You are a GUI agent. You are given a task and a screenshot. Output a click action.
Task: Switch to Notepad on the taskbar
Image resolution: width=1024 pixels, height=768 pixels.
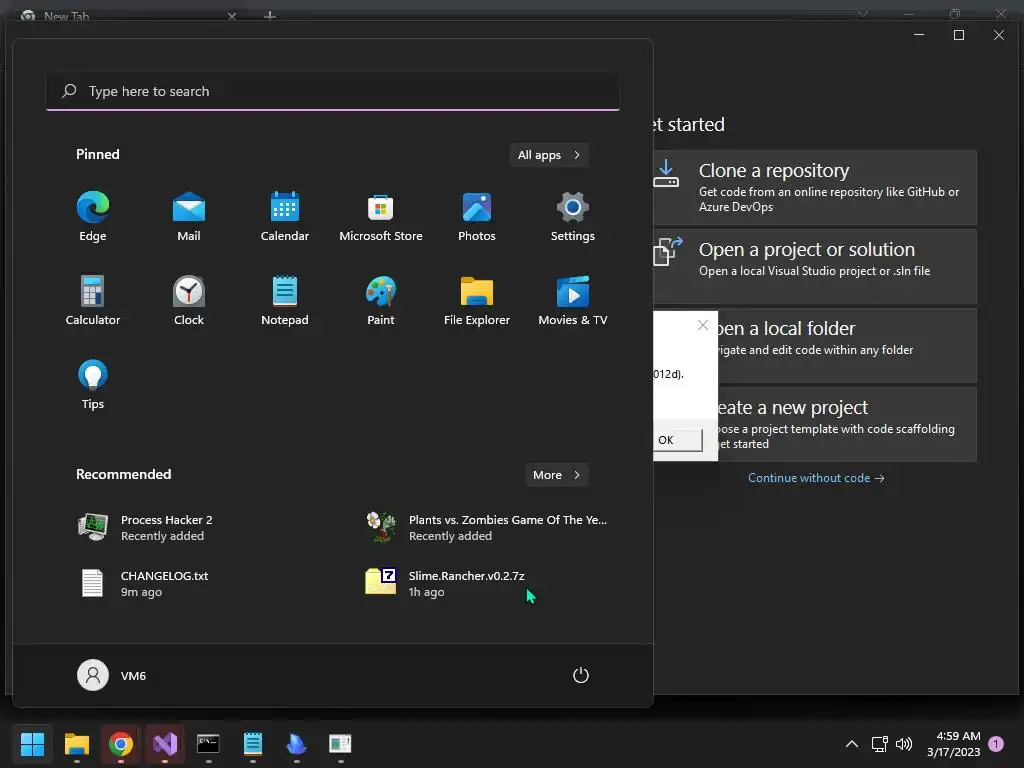253,744
